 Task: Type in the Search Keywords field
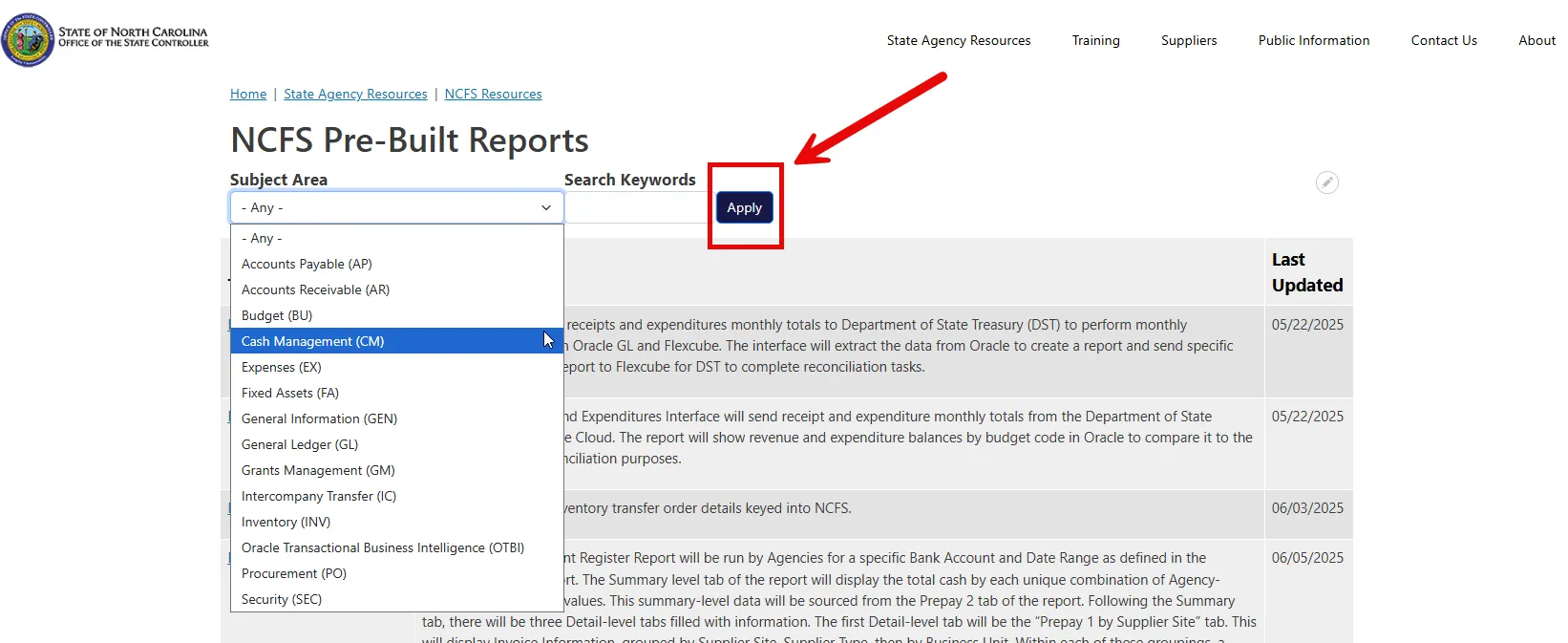coord(636,207)
